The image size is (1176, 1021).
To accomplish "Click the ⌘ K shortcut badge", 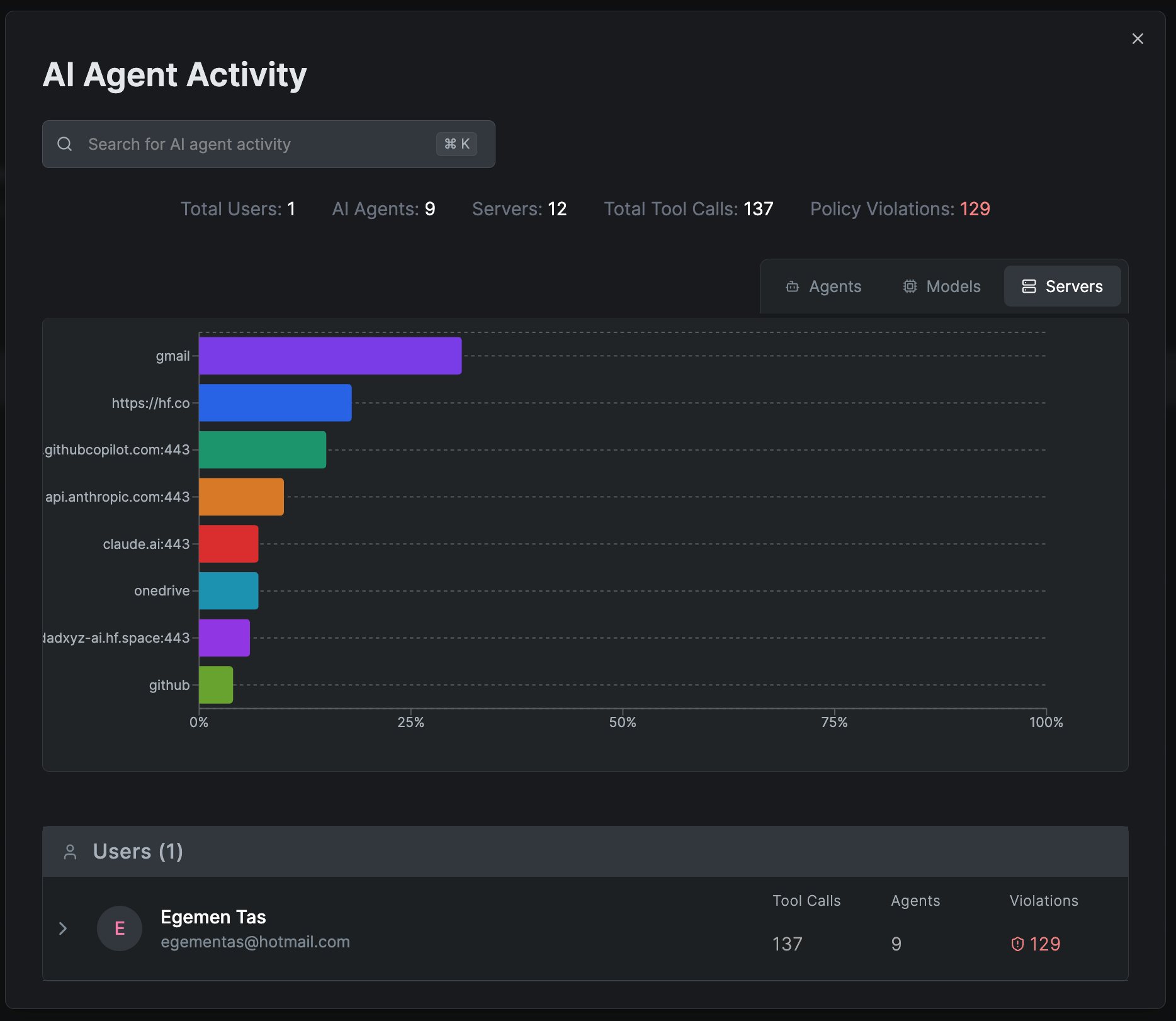I will click(456, 144).
